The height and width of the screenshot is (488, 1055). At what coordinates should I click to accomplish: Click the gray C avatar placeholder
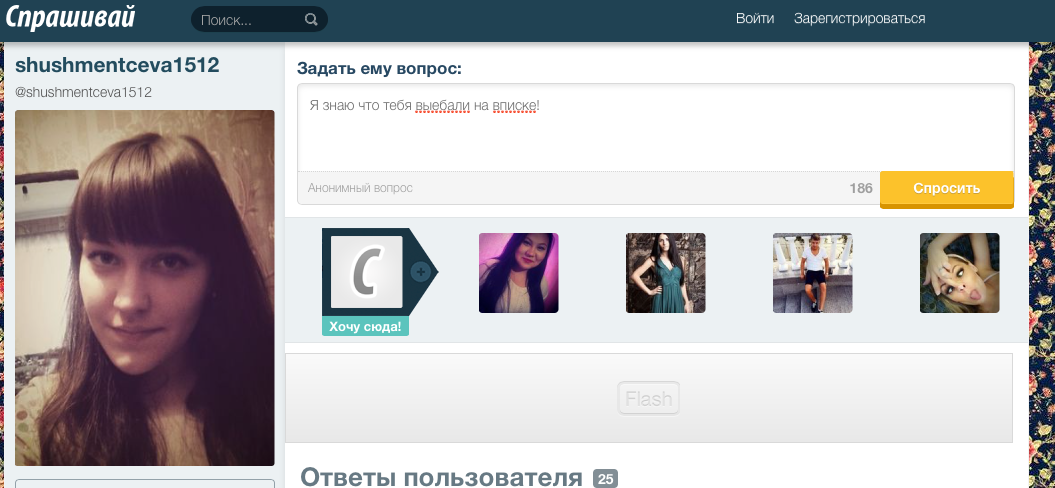(367, 272)
